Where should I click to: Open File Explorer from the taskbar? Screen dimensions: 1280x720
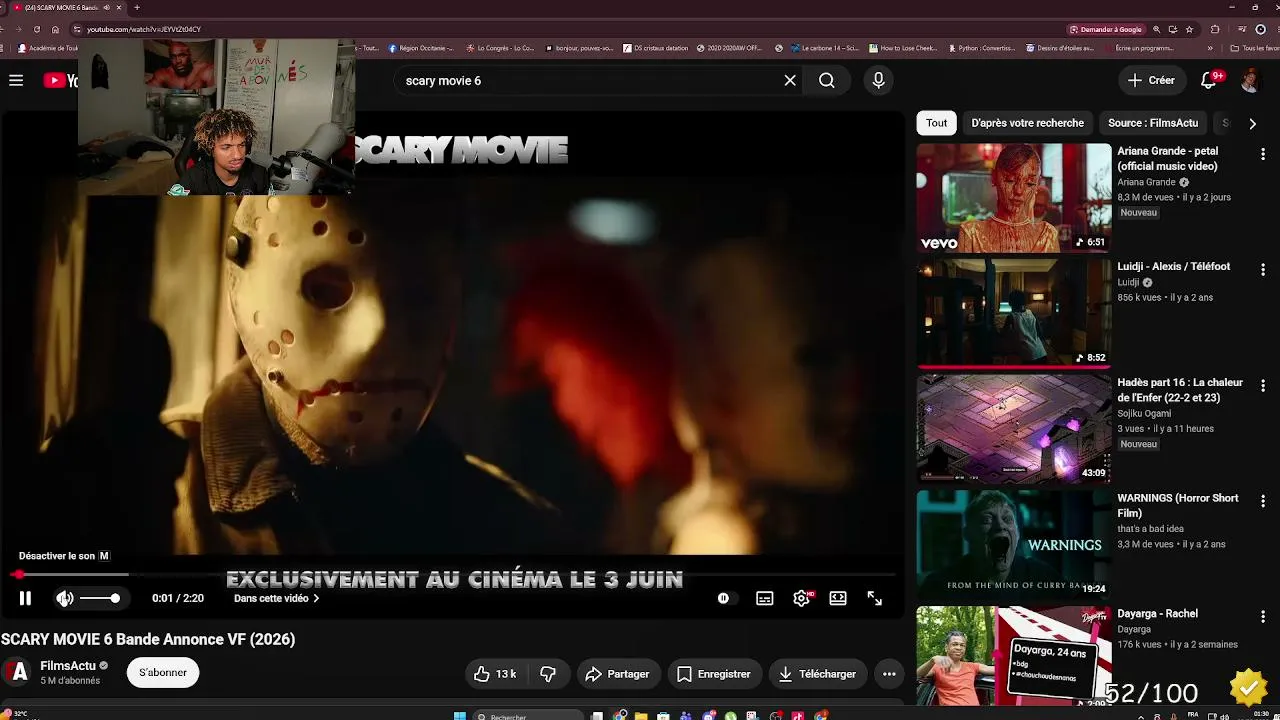click(x=640, y=716)
